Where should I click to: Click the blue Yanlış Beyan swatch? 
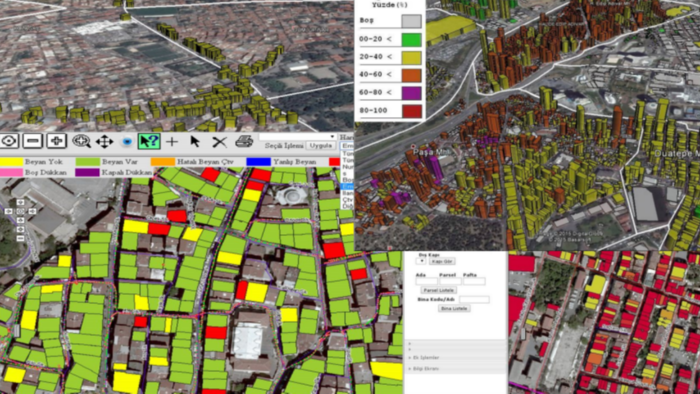pyautogui.click(x=258, y=162)
